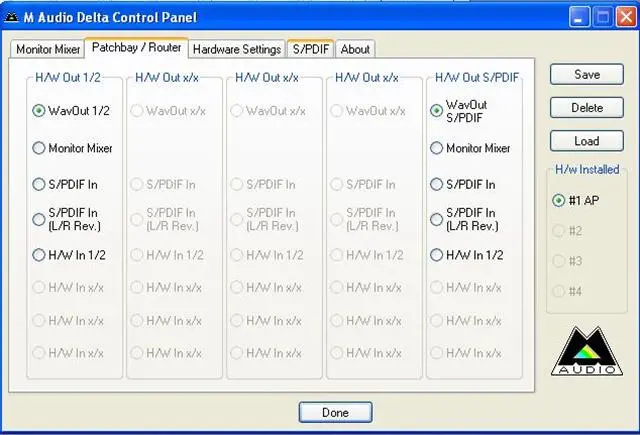Click the title bar M-Audio app icon
The image size is (640, 435).
12,17
